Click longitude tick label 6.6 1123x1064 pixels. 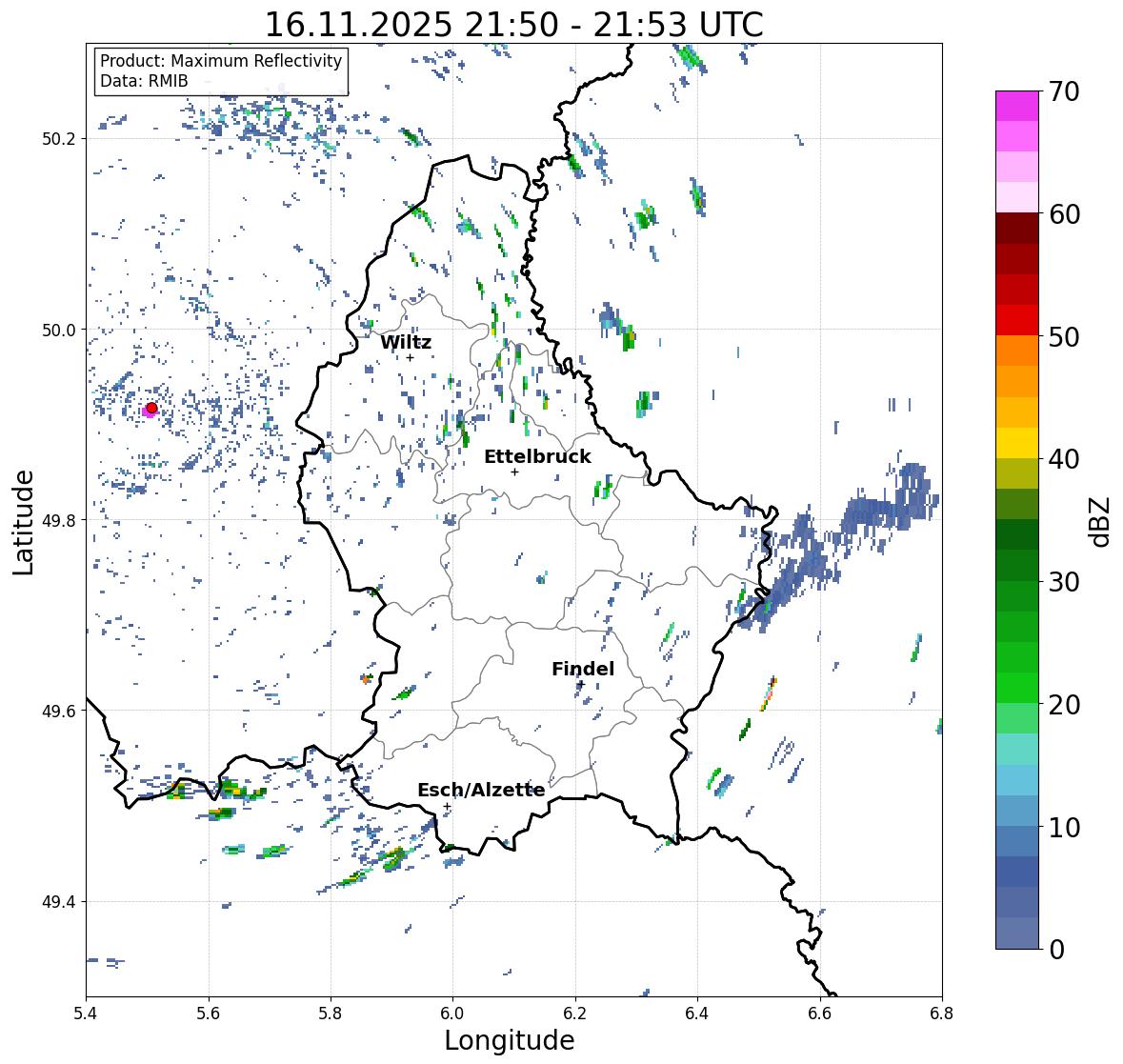820,1014
